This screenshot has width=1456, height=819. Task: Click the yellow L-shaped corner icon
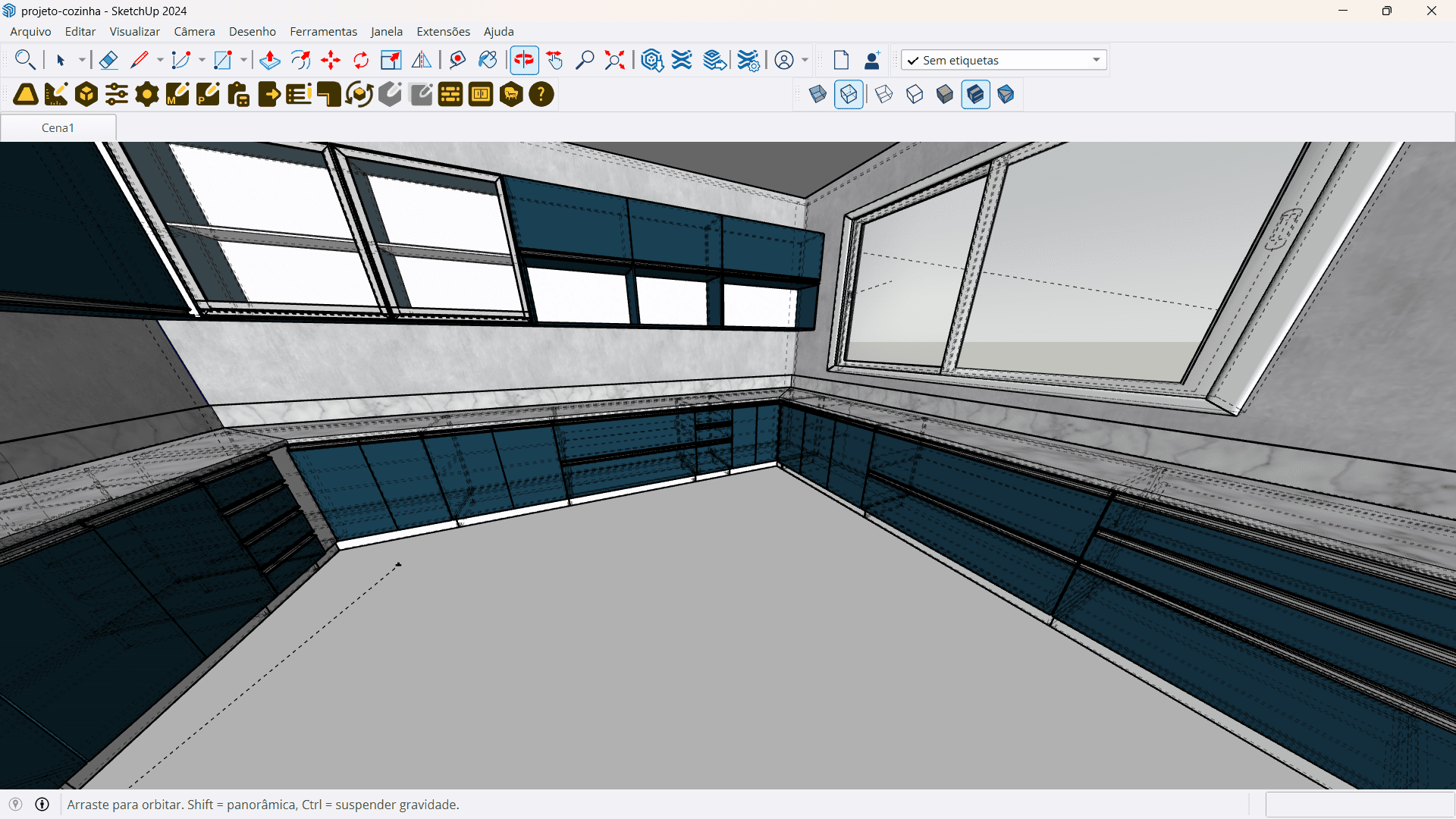(x=329, y=94)
